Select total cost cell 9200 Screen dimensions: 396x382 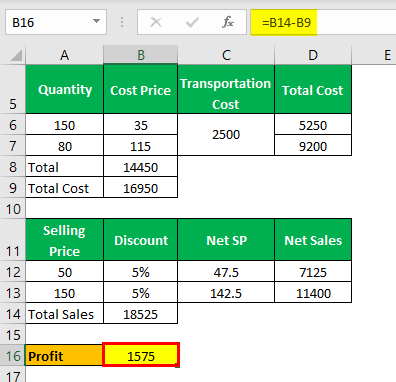(x=313, y=146)
